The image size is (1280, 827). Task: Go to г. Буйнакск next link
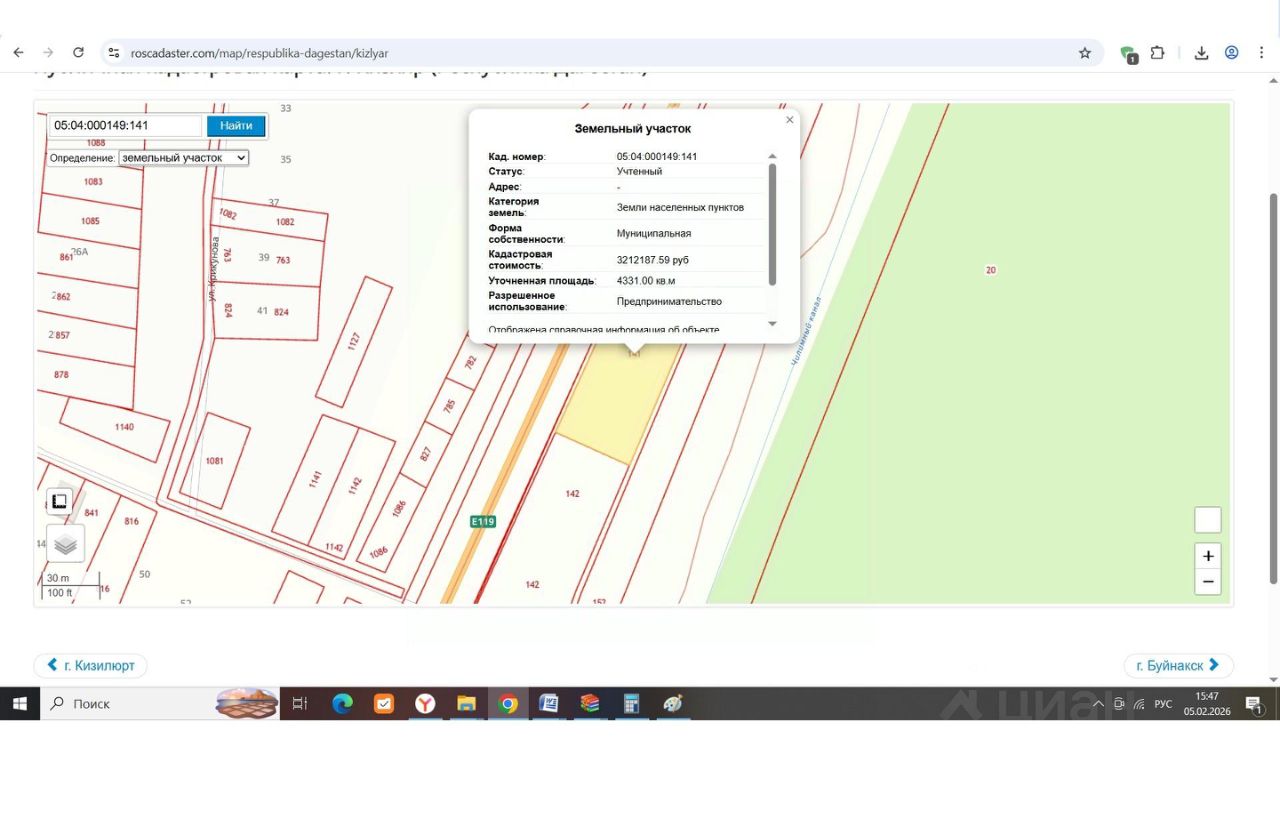(1179, 665)
